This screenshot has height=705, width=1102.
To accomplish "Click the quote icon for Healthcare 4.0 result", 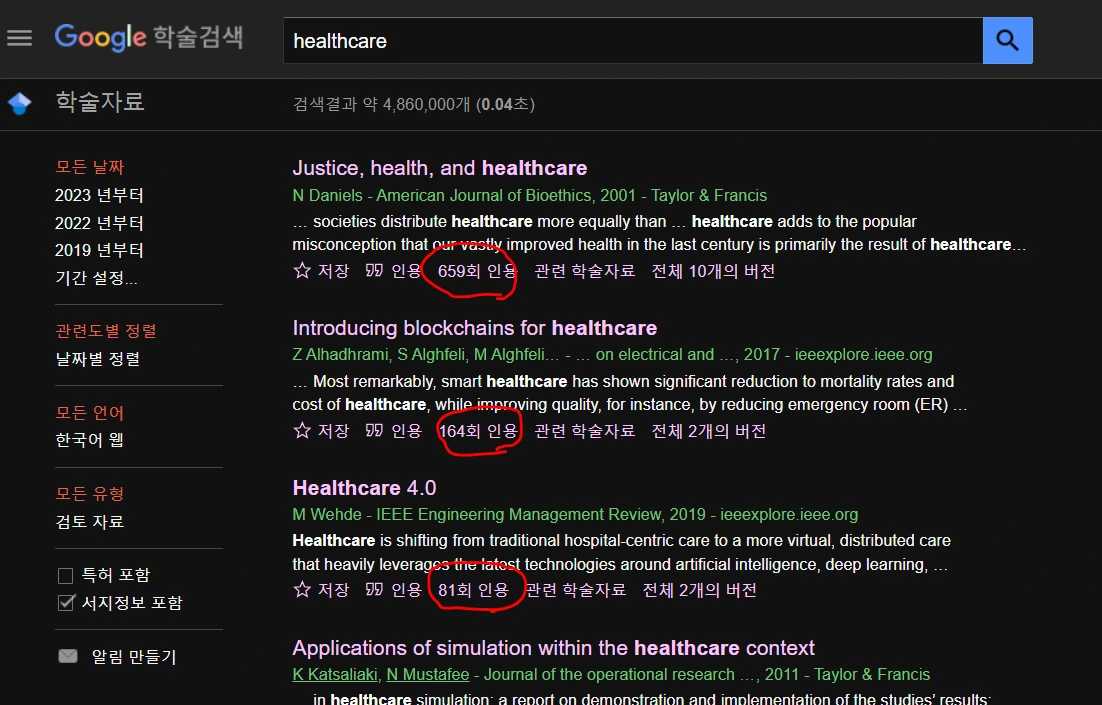I will (x=374, y=590).
